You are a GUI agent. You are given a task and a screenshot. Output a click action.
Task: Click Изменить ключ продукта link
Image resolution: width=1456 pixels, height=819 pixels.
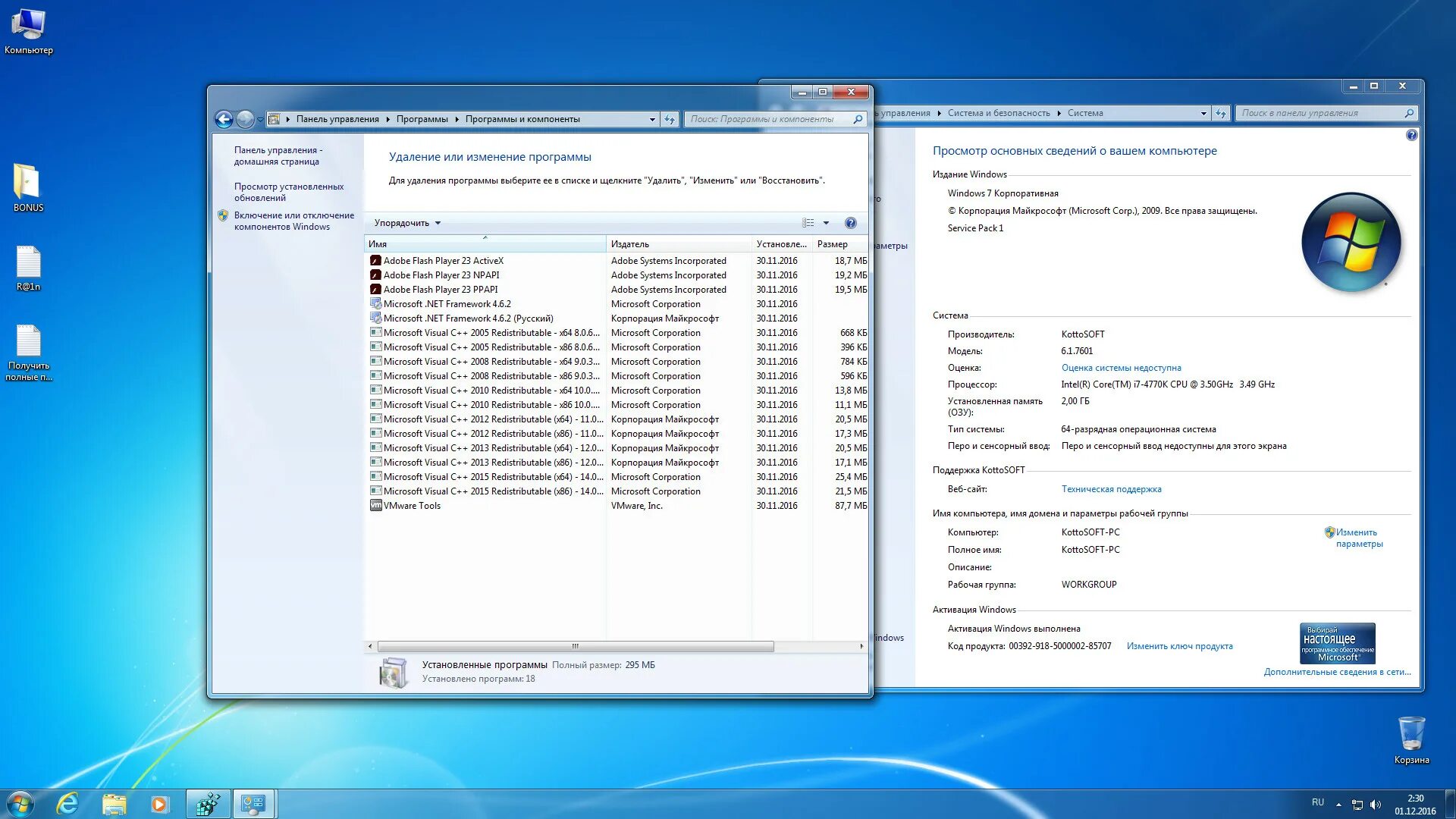1179,646
